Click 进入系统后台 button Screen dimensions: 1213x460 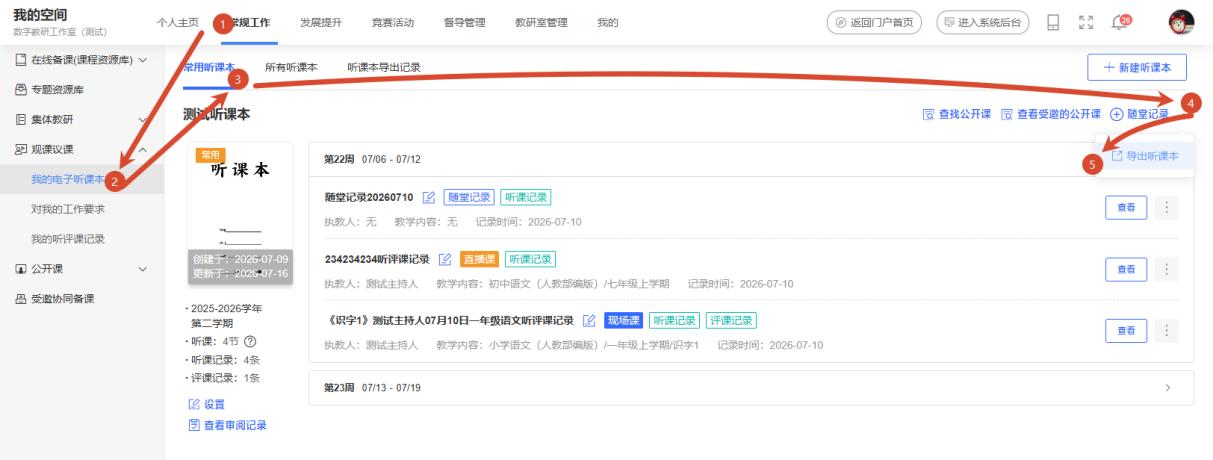[983, 23]
